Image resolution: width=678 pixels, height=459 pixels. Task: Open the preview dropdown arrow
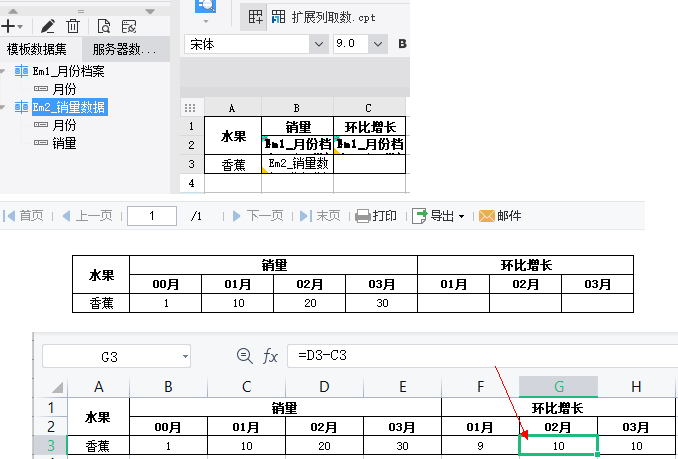pos(206,22)
